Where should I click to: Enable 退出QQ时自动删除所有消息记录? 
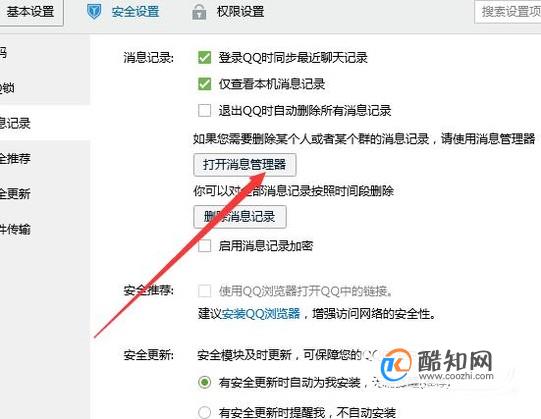point(205,110)
